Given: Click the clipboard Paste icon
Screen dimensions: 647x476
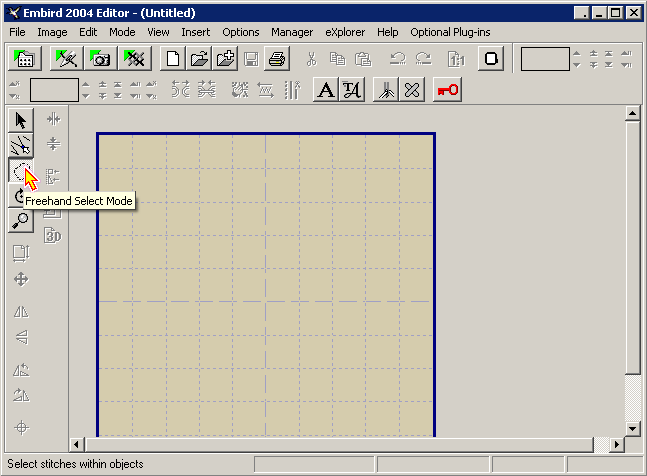Looking at the screenshot, I should [x=363, y=59].
